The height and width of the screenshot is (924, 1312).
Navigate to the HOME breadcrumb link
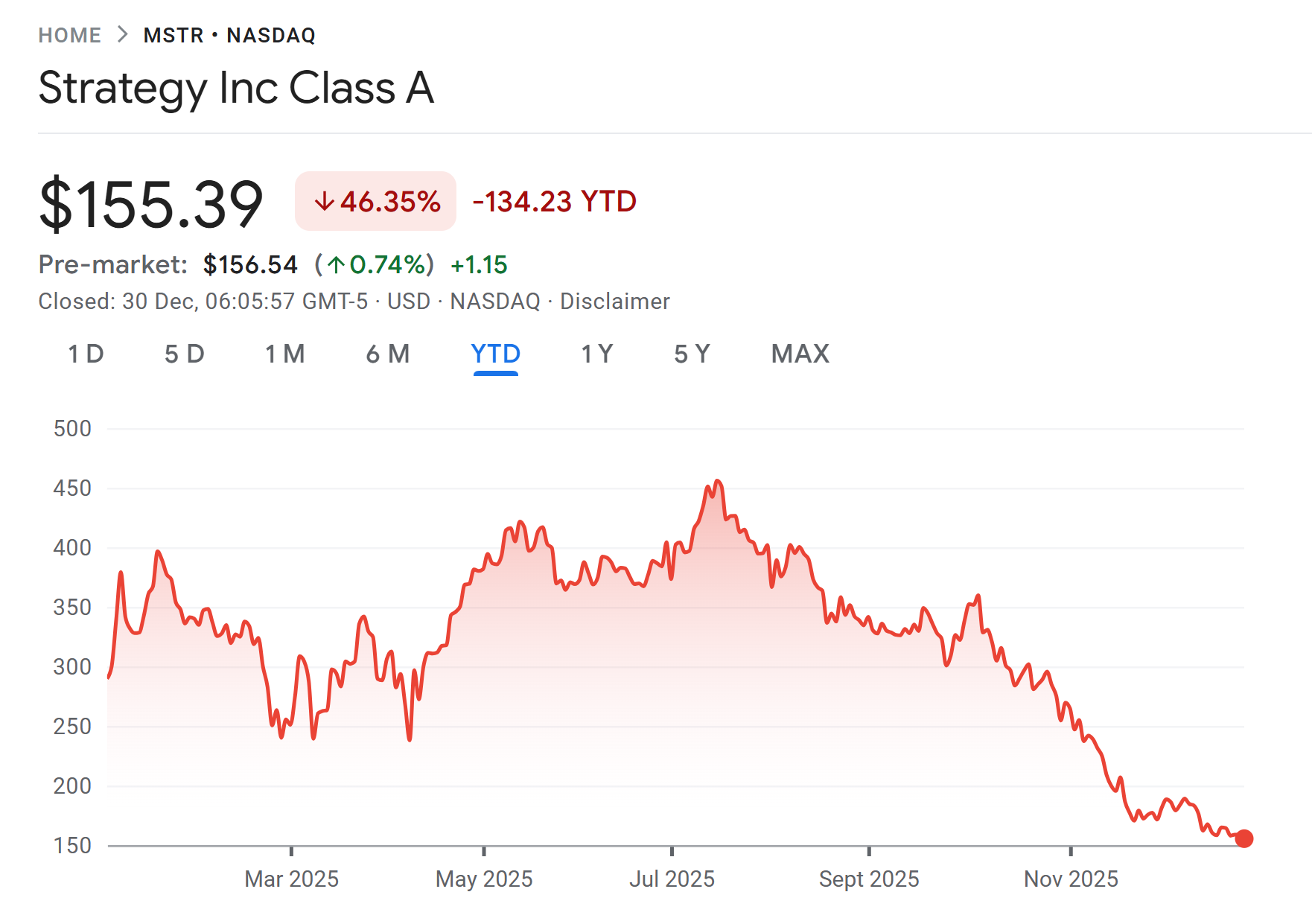pyautogui.click(x=71, y=34)
